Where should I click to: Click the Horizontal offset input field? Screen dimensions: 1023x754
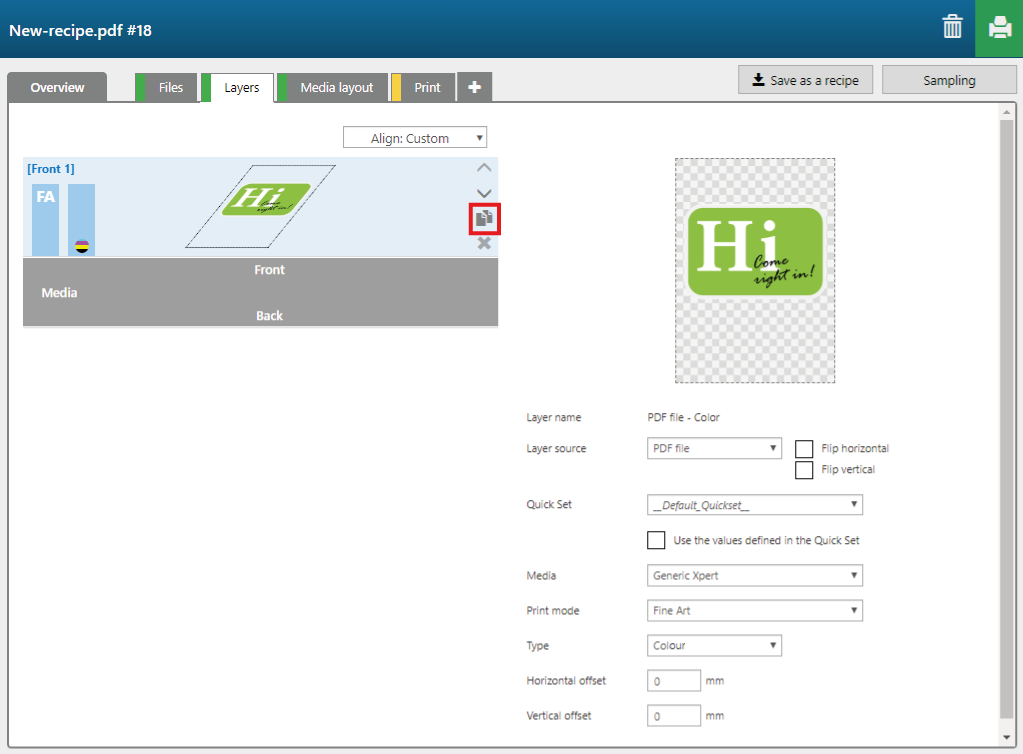(673, 680)
